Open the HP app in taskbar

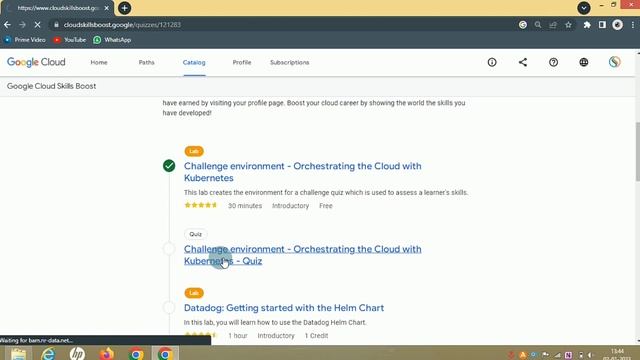tap(77, 353)
